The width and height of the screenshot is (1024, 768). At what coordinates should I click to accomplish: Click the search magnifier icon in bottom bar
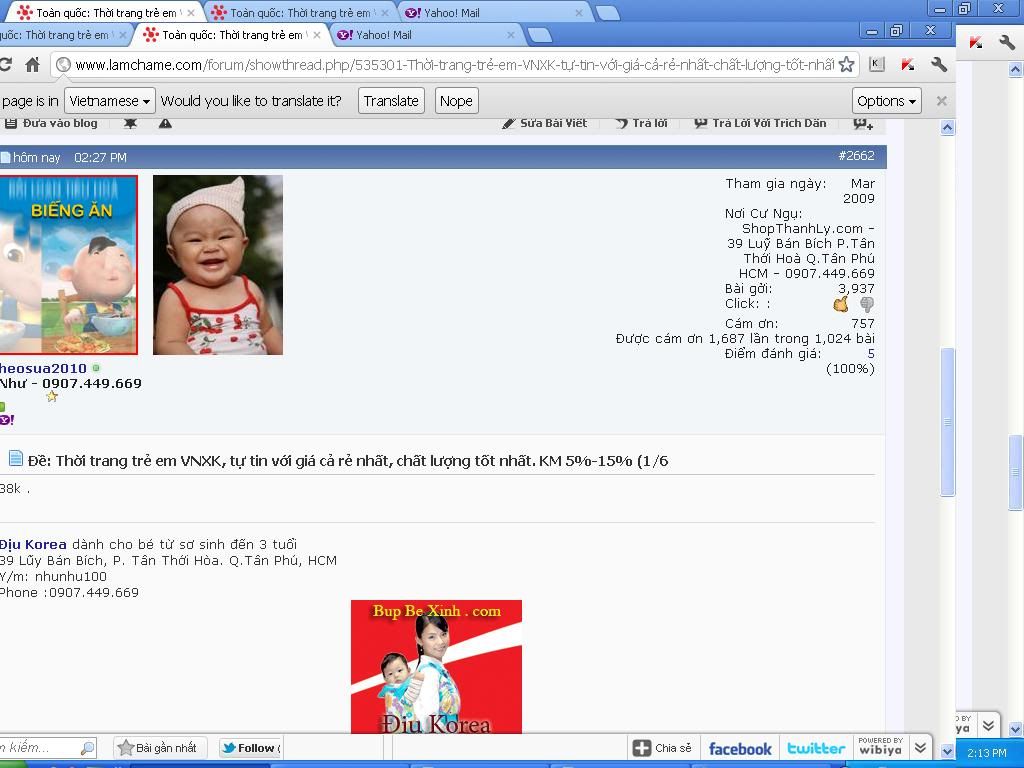tap(87, 748)
